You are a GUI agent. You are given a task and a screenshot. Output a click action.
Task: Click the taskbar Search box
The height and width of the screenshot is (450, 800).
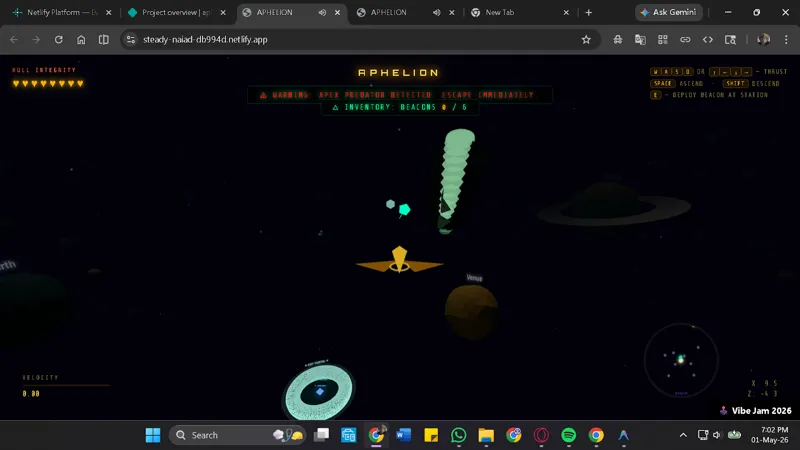pyautogui.click(x=238, y=435)
